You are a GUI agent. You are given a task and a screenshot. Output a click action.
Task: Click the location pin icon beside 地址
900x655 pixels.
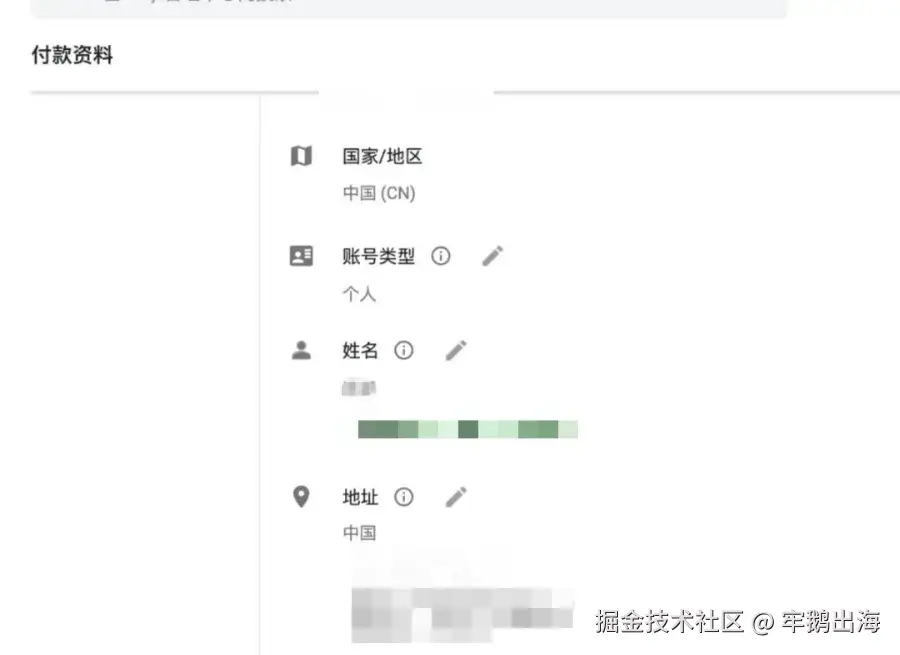click(x=301, y=497)
